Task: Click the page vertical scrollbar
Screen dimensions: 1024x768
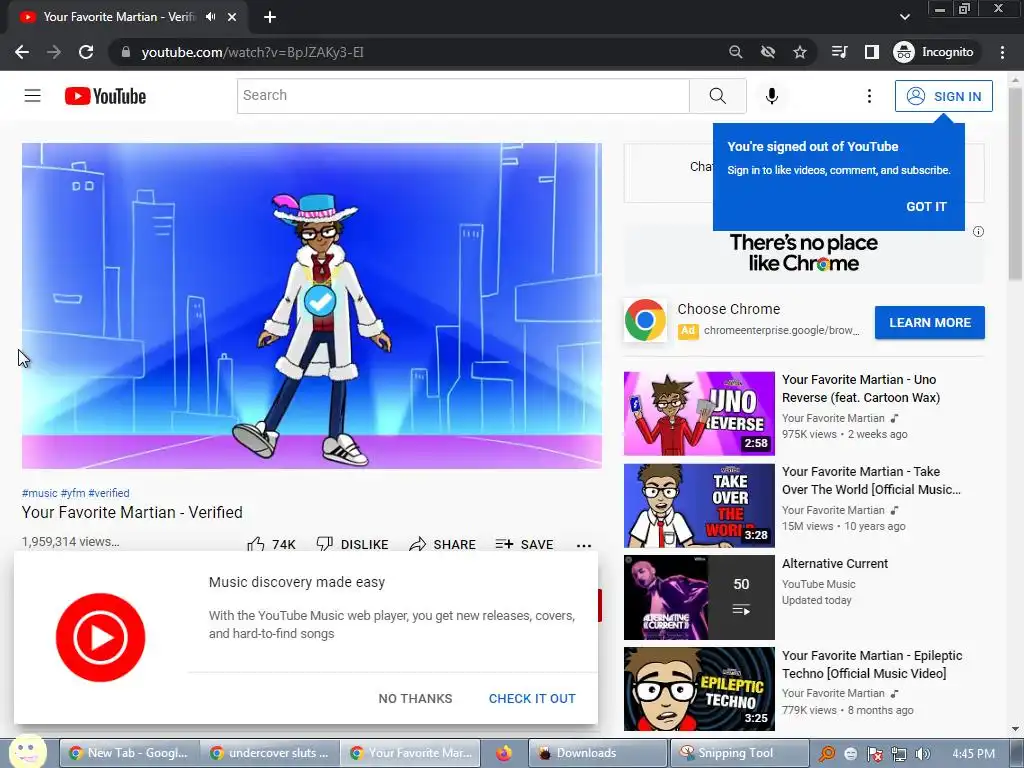Action: 1016,183
